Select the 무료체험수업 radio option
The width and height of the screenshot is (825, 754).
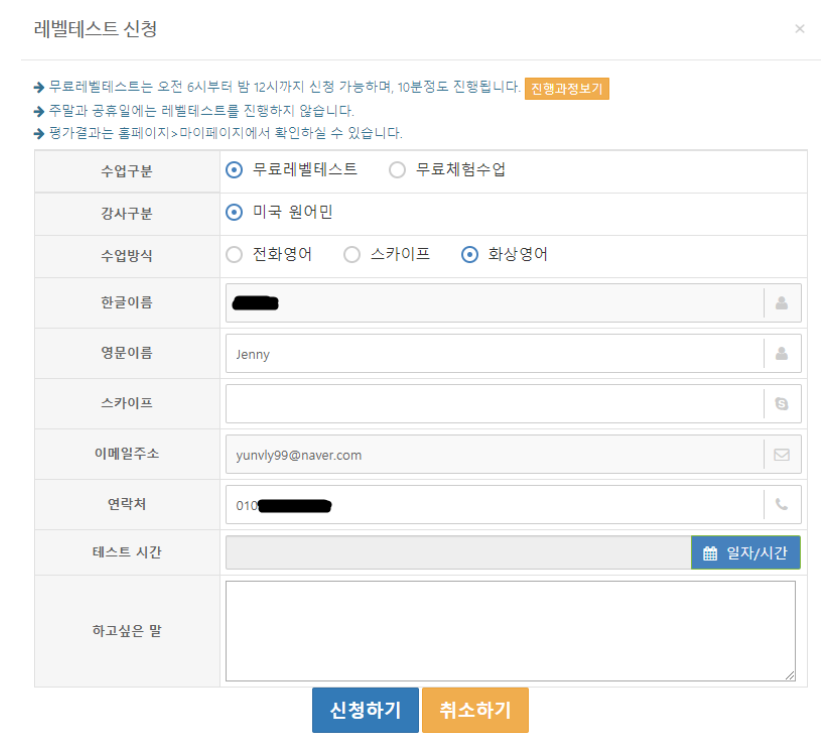[397, 170]
